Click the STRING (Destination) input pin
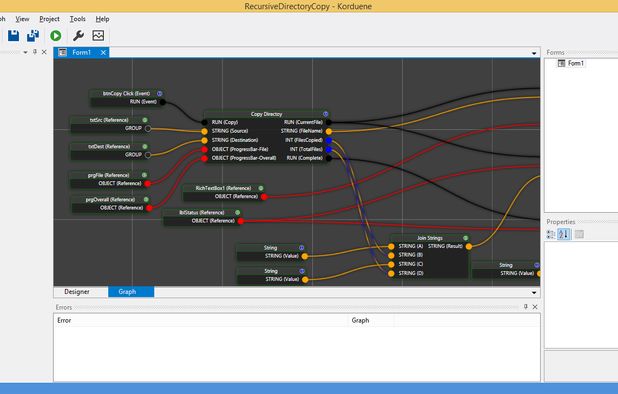The image size is (618, 394). tap(204, 140)
